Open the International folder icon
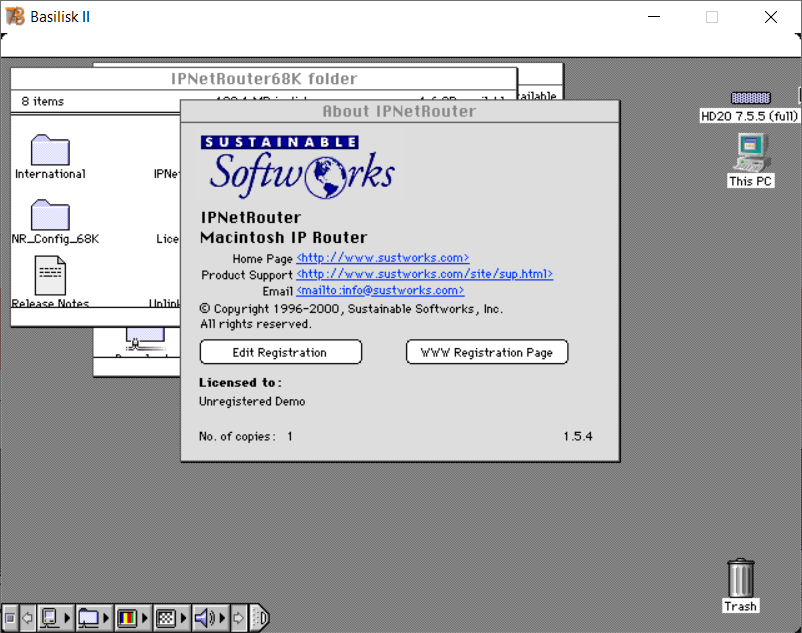 [x=50, y=150]
